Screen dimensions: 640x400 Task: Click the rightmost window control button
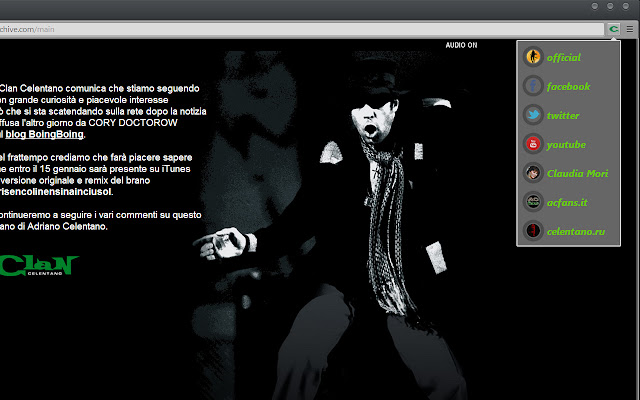[625, 6]
